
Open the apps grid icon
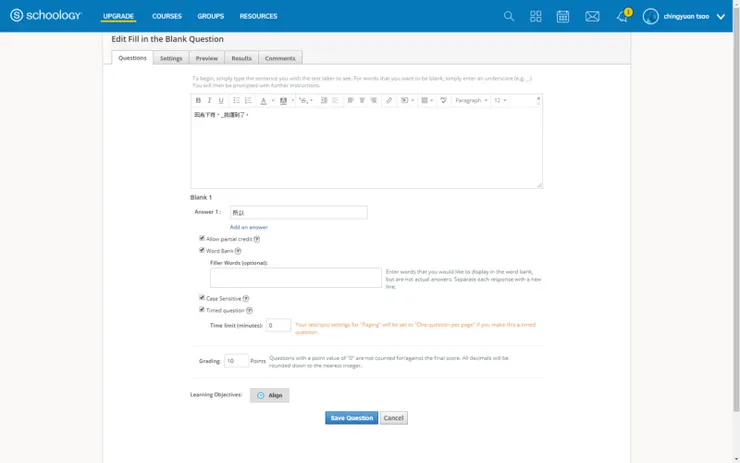[536, 16]
